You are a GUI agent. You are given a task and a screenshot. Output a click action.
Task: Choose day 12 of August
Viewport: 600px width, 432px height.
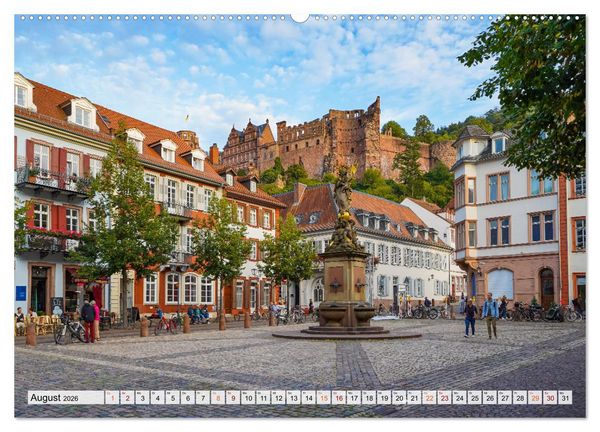[x=278, y=398]
